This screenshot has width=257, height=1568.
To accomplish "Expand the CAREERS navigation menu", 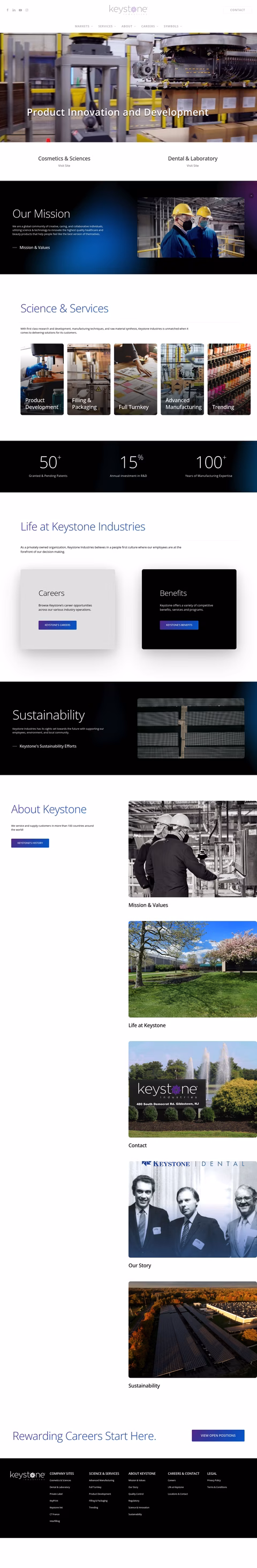I will 149,26.
